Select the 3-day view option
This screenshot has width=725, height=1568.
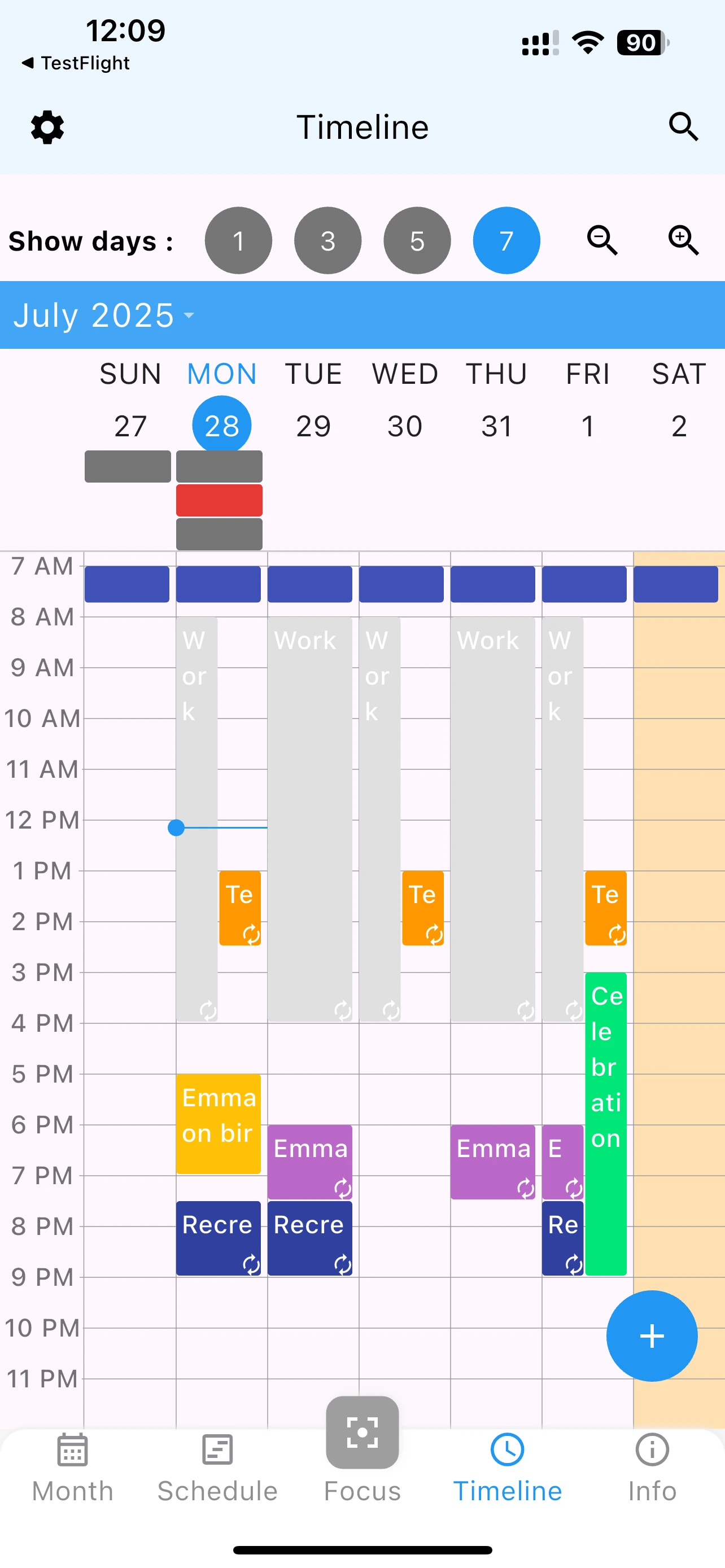click(x=328, y=240)
